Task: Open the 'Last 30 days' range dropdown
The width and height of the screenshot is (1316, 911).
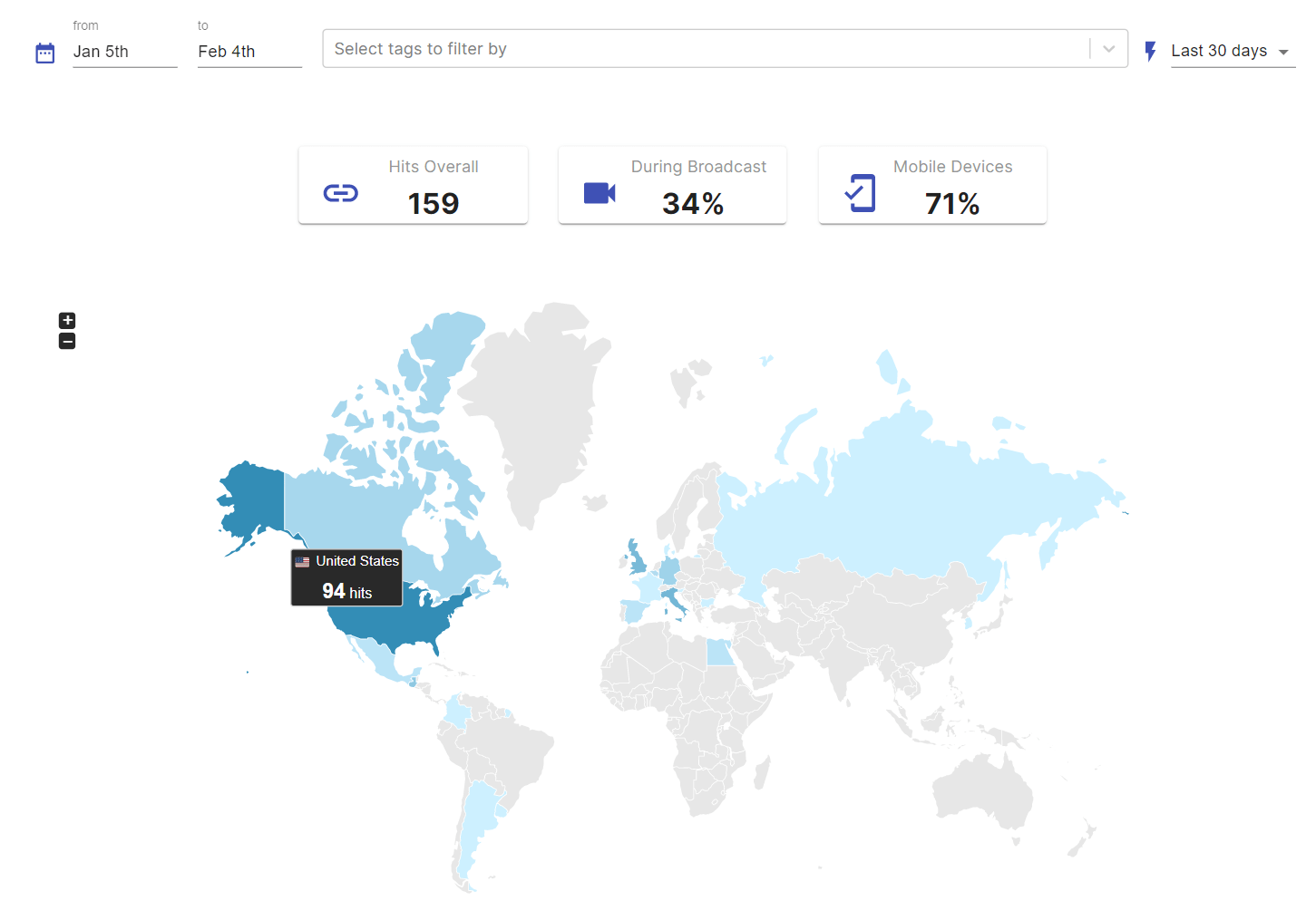Action: pos(1233,52)
